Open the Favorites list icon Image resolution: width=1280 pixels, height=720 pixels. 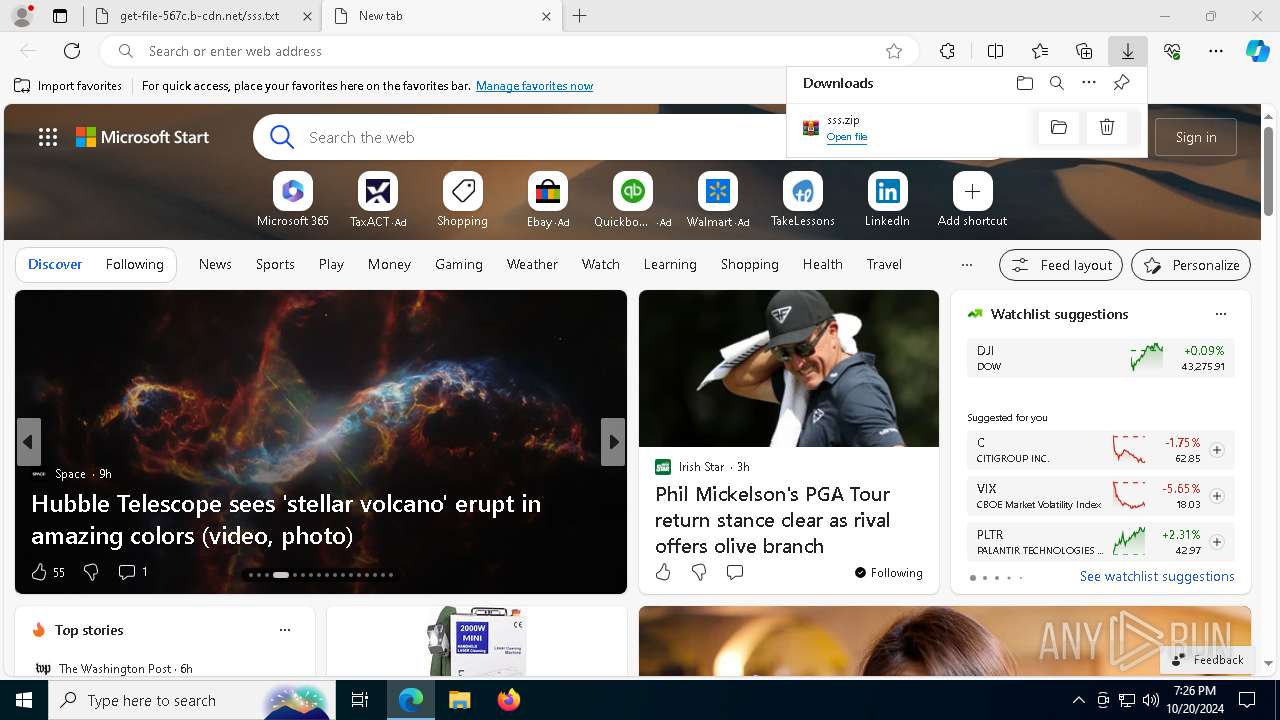click(1040, 51)
